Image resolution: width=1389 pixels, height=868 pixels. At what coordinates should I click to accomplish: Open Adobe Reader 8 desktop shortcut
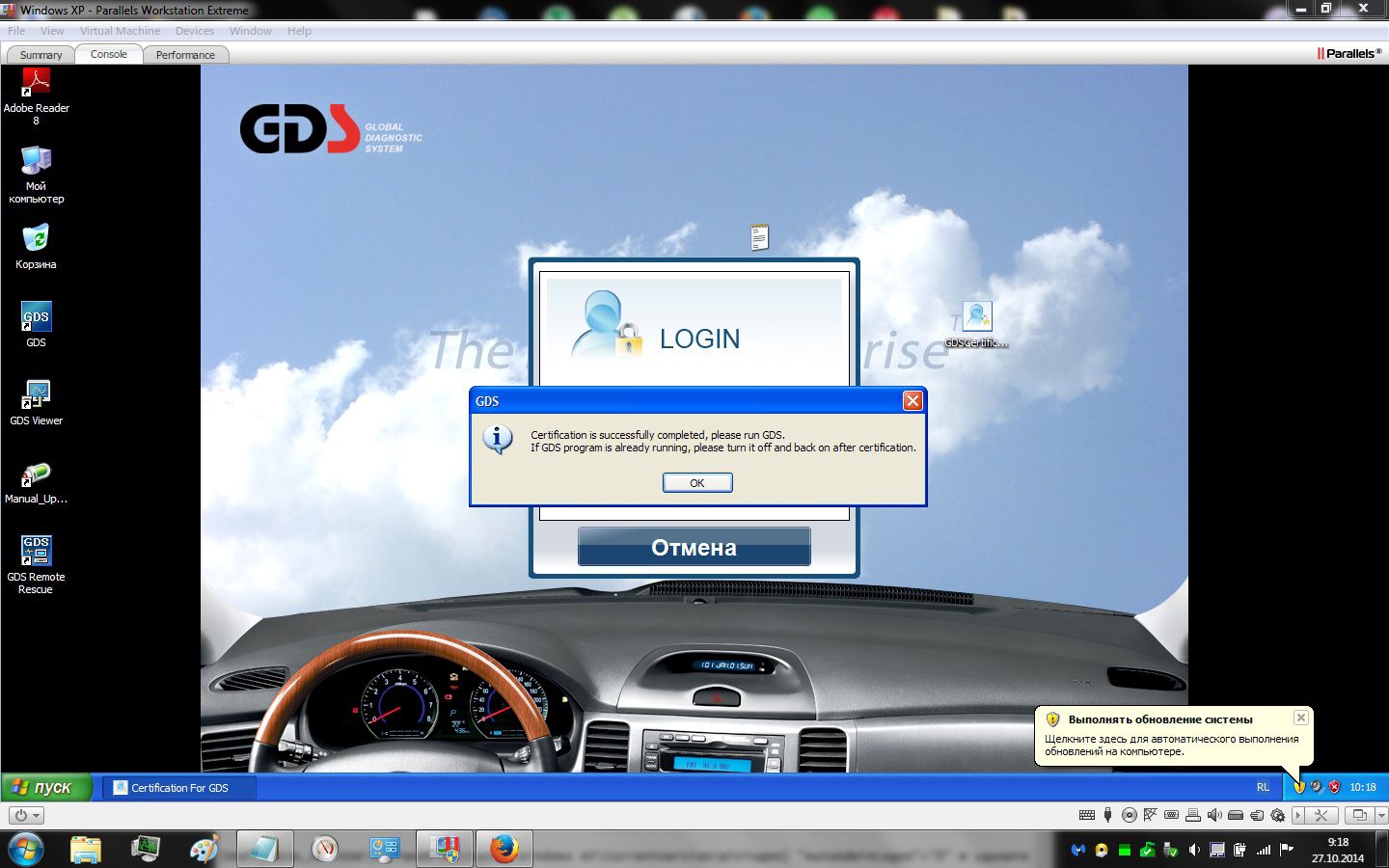pyautogui.click(x=36, y=96)
